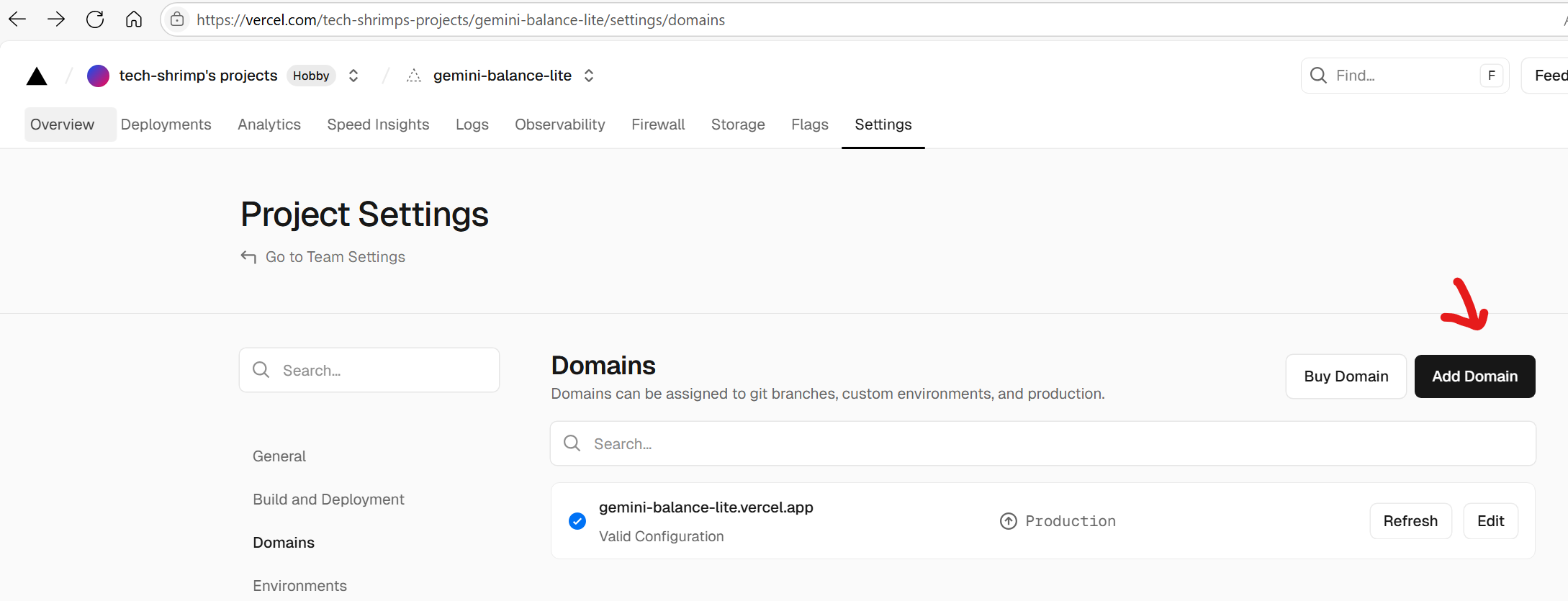Click the browser forward arrow

click(x=56, y=19)
